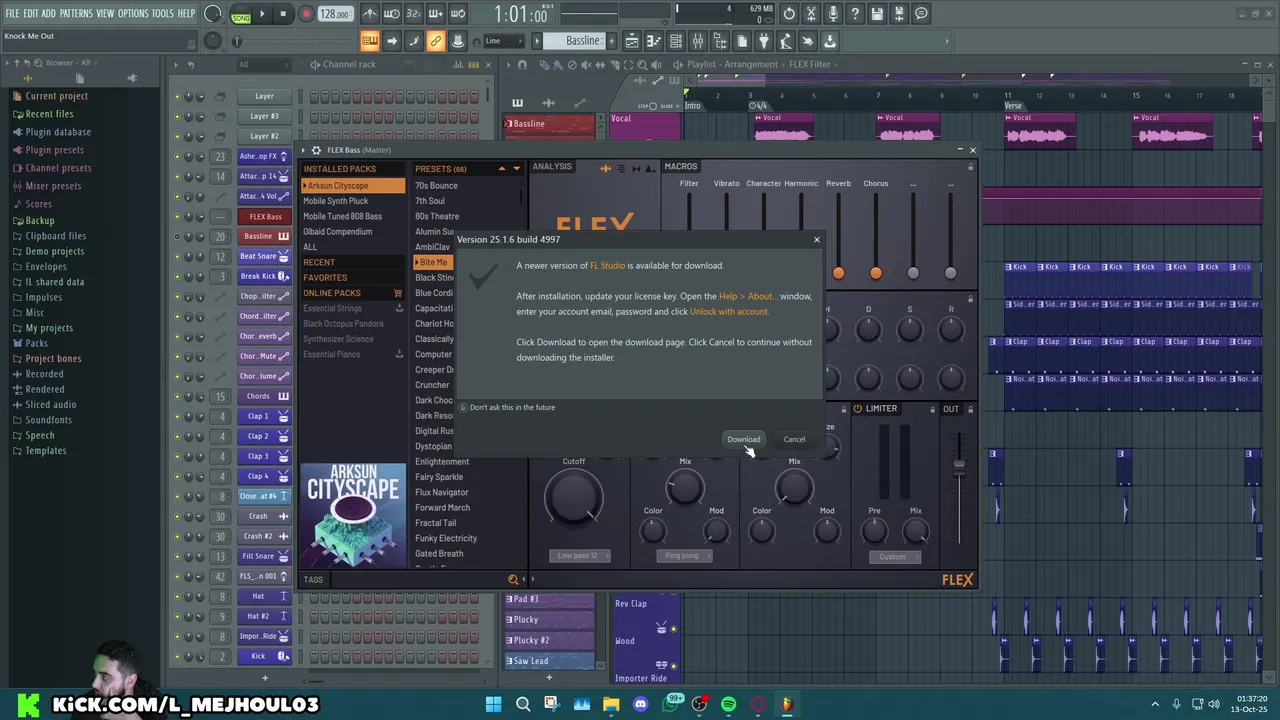Viewport: 1280px width, 720px height.
Task: Choose the Fairy Sparkle preset
Action: click(439, 477)
